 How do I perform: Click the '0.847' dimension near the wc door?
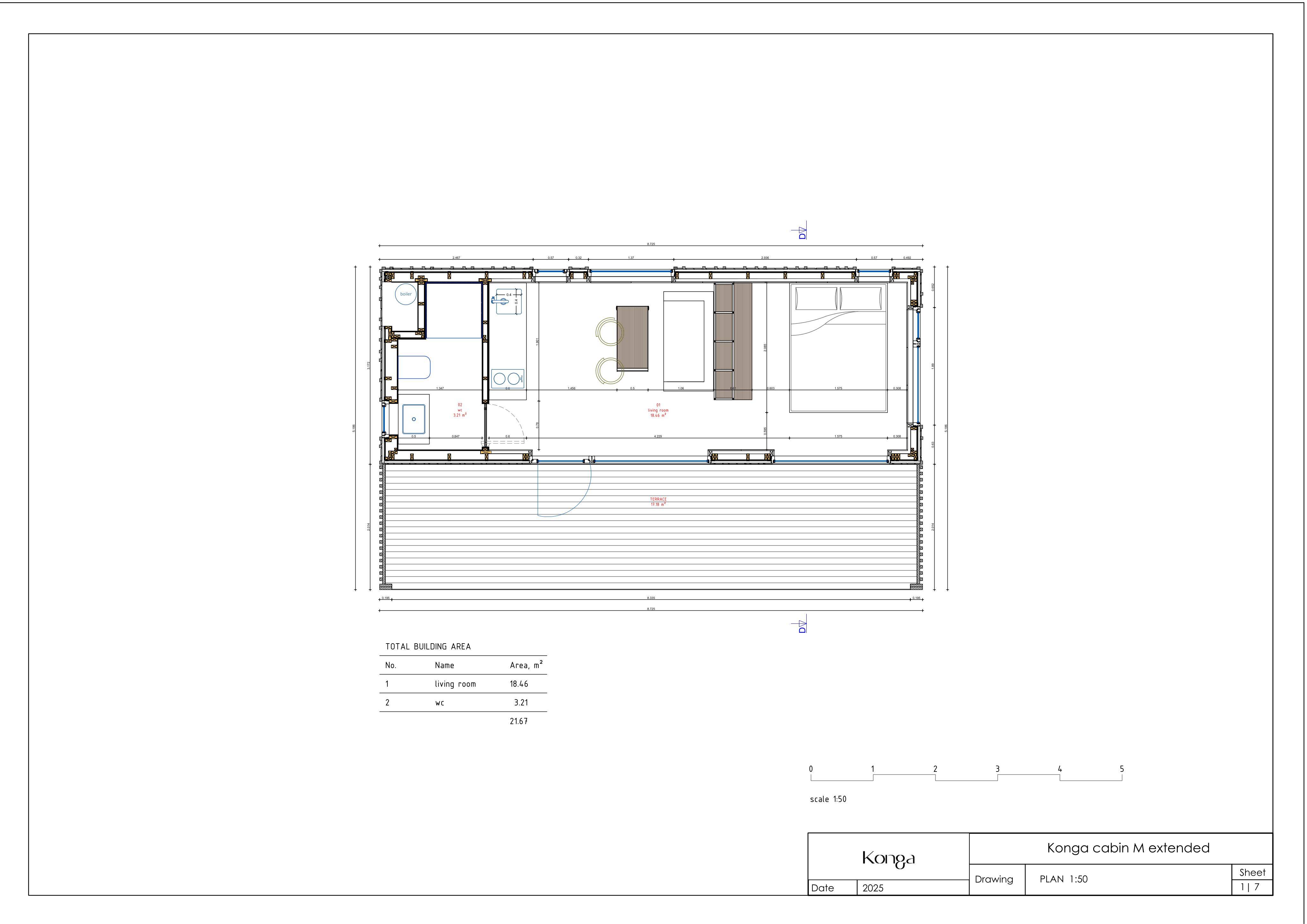[456, 436]
